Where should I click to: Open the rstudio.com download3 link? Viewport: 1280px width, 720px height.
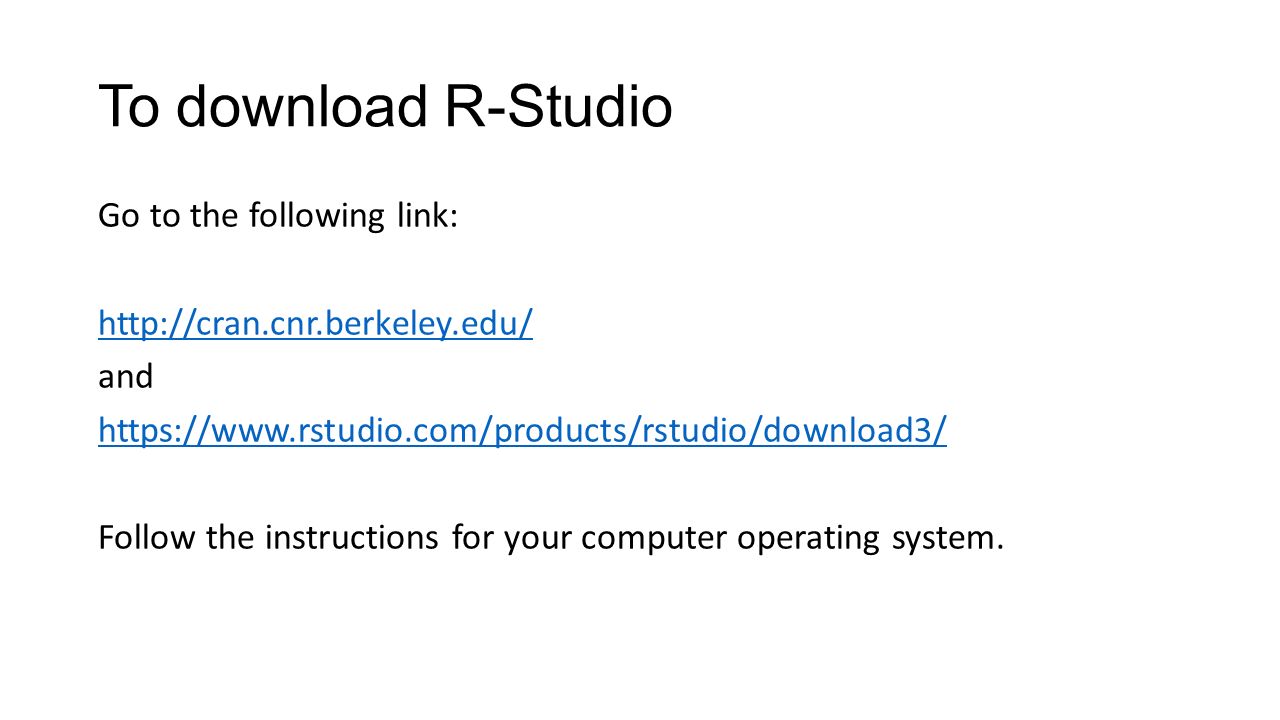click(522, 431)
